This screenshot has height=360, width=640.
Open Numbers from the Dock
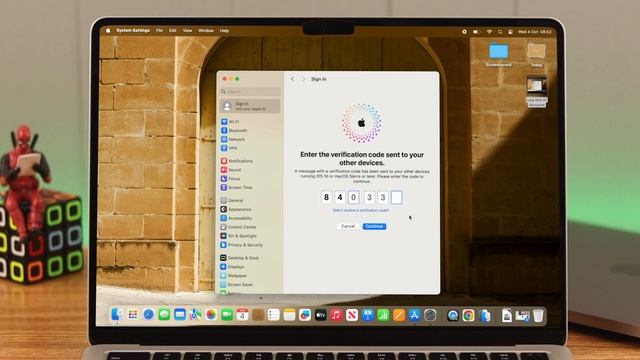pyautogui.click(x=383, y=315)
